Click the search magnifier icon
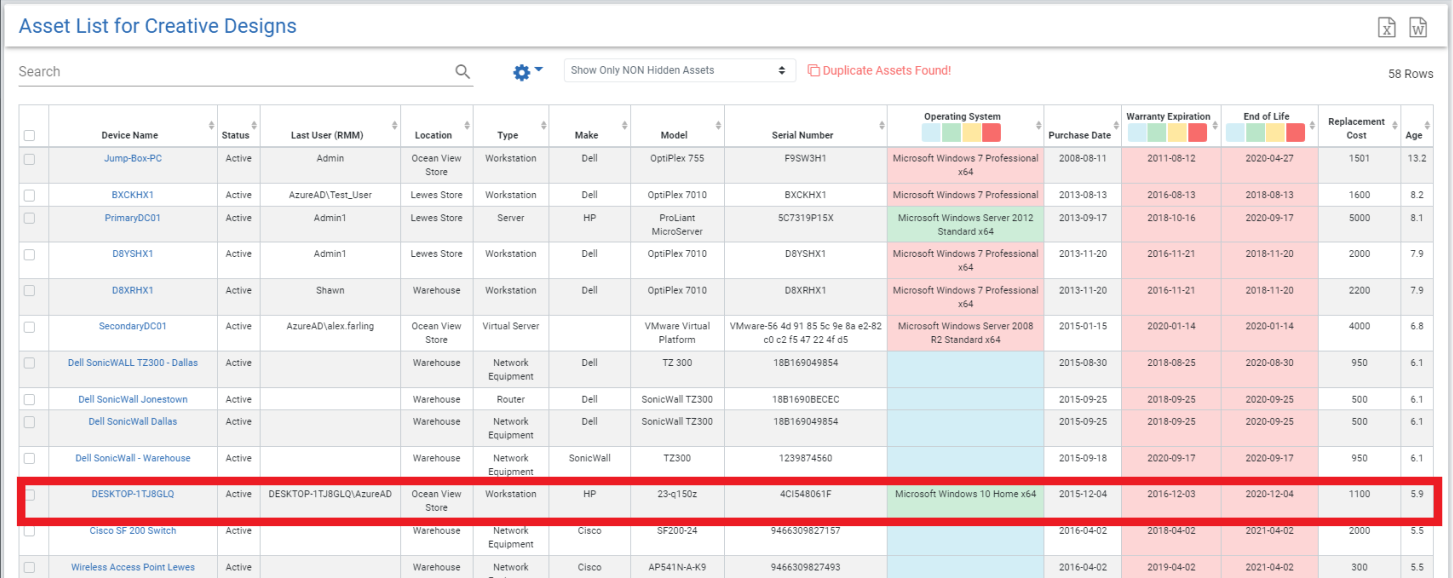1453x578 pixels. pos(462,71)
